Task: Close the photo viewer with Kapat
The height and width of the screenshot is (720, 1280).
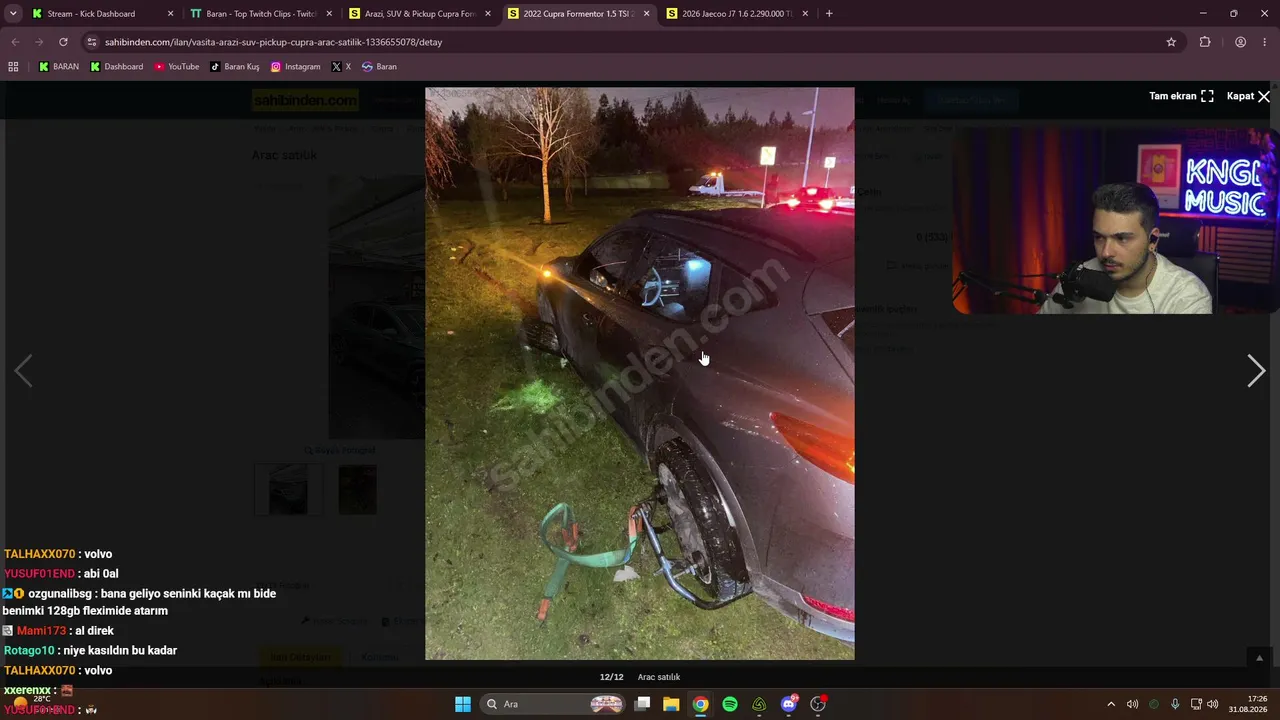Action: tap(1249, 96)
